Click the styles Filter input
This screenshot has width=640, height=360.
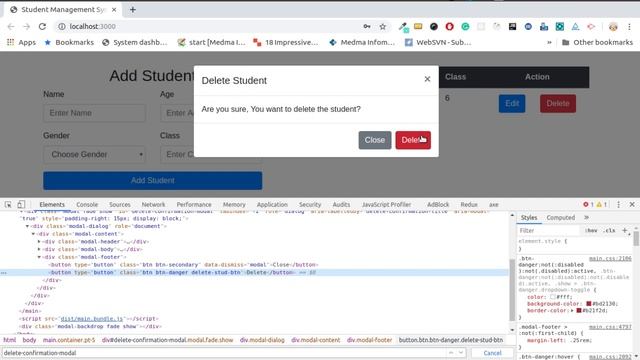(x=548, y=231)
